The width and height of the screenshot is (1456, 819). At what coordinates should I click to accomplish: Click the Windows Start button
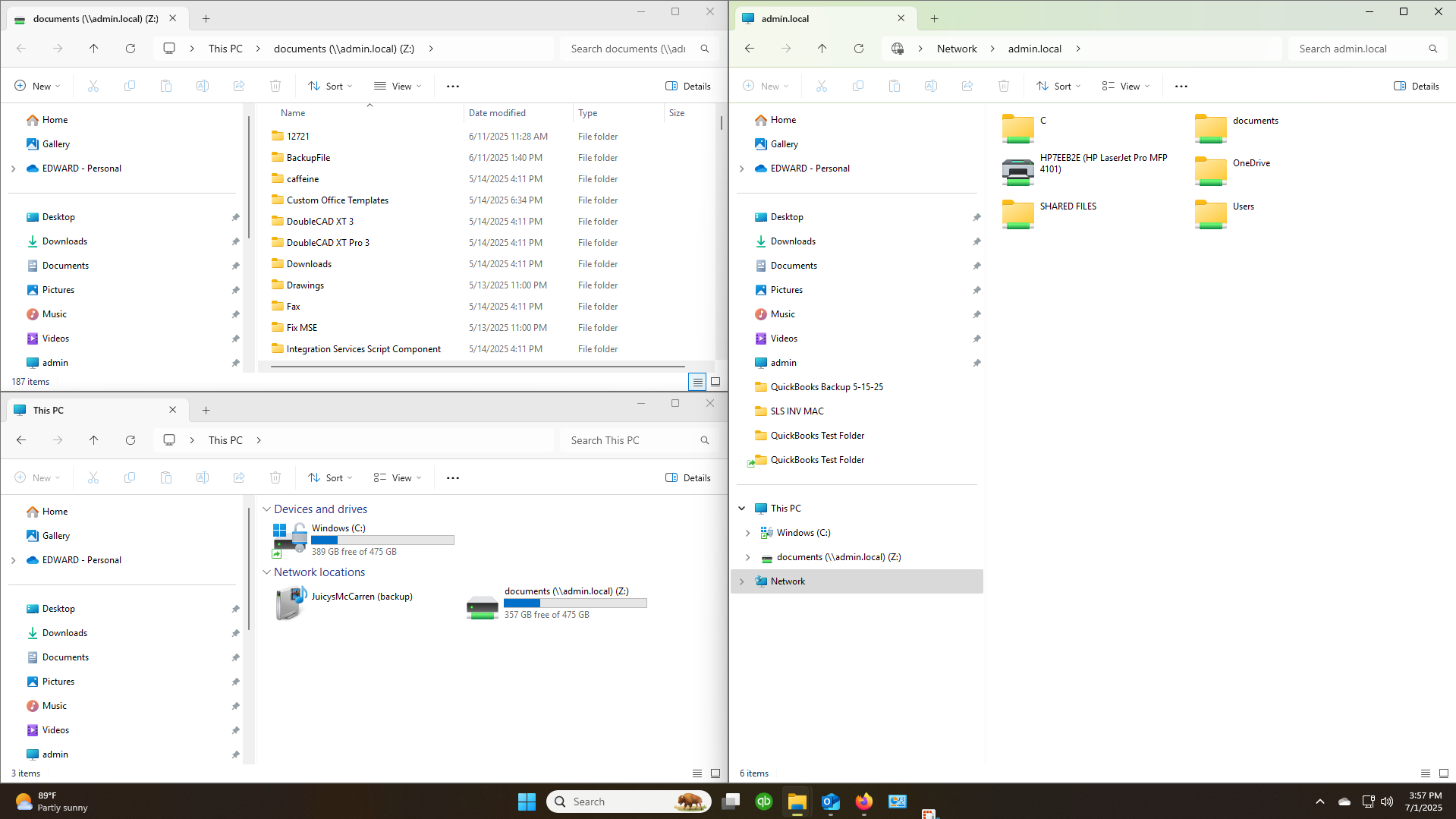(527, 802)
